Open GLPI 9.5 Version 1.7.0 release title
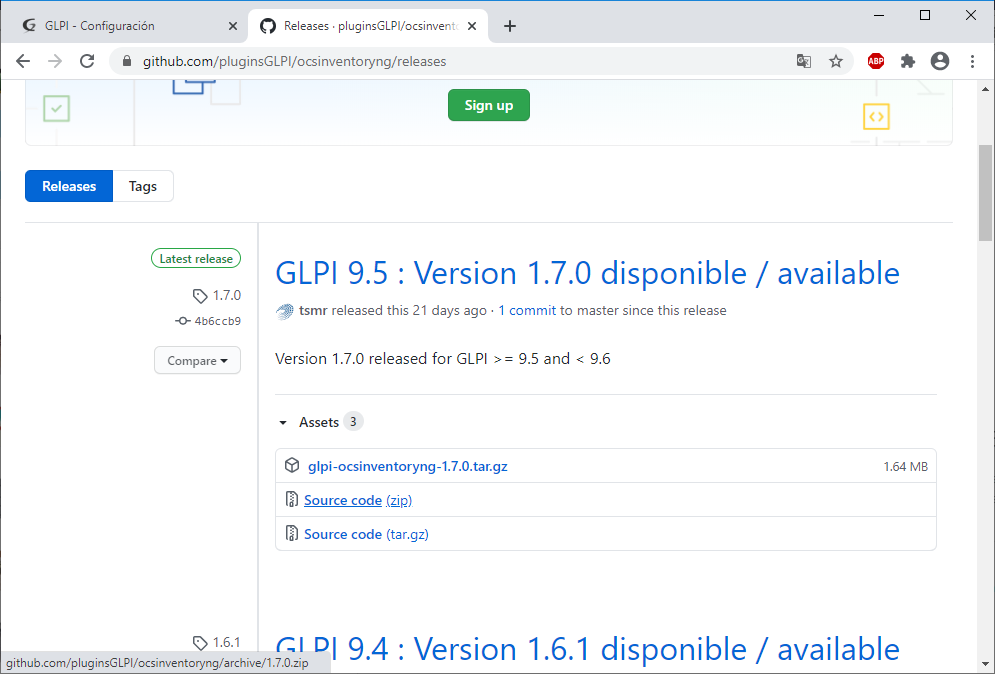The width and height of the screenshot is (995, 674). click(x=587, y=274)
